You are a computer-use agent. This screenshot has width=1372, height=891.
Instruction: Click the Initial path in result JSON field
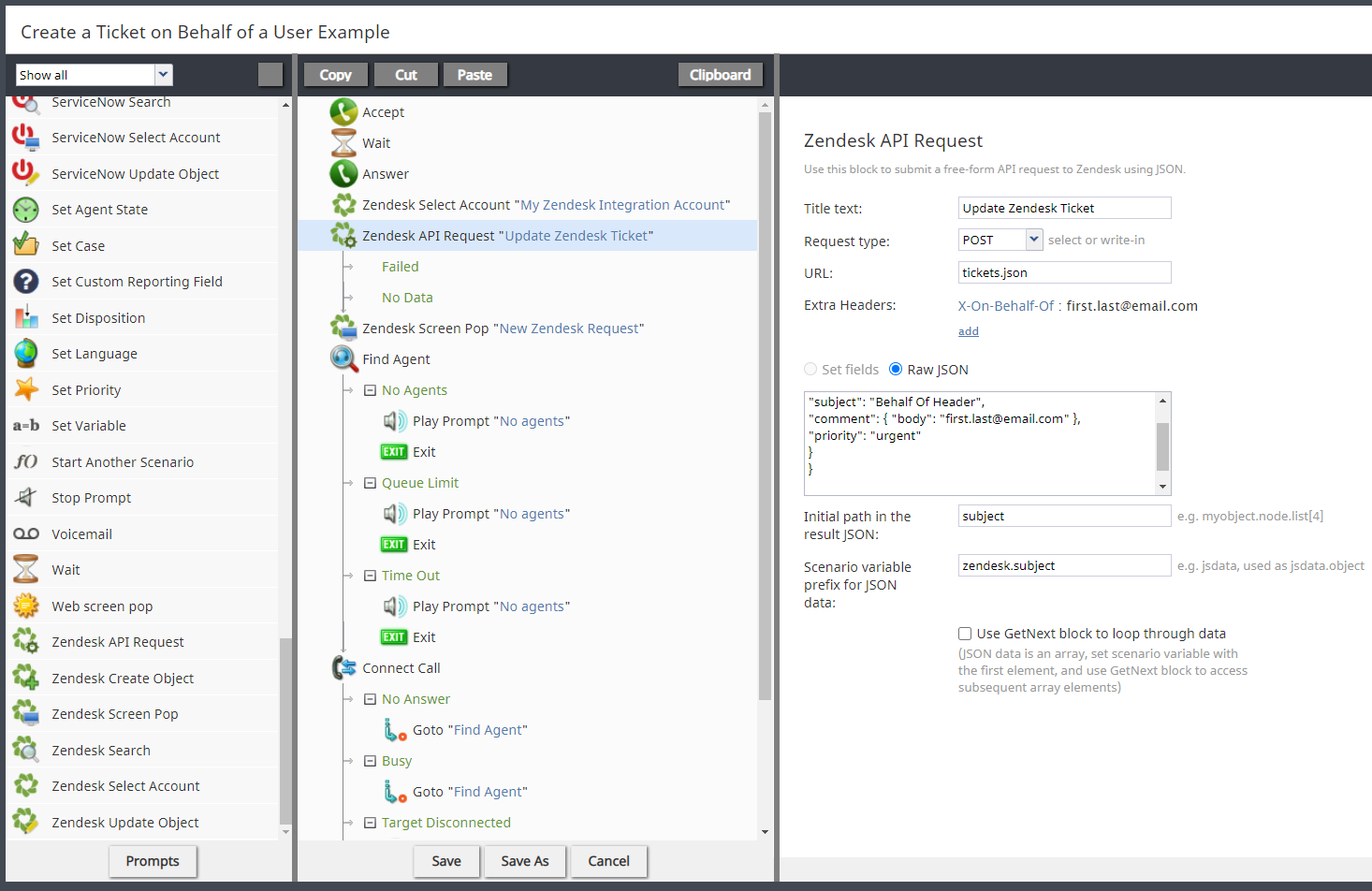pos(1065,516)
